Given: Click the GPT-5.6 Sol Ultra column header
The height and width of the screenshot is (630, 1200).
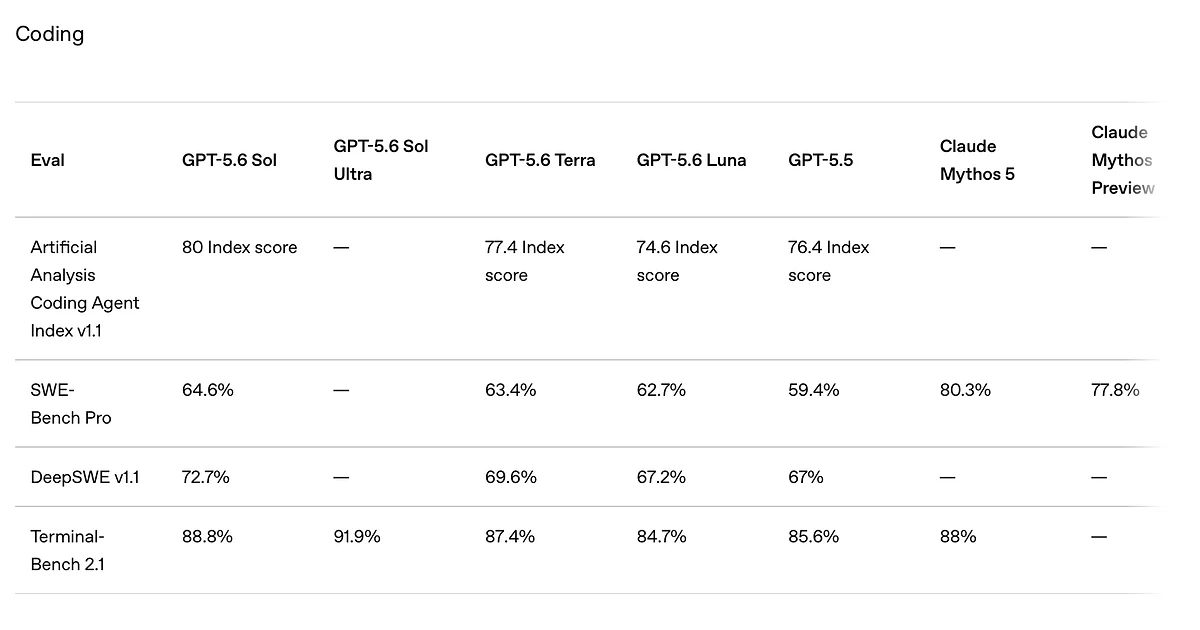Looking at the screenshot, I should point(381,160).
